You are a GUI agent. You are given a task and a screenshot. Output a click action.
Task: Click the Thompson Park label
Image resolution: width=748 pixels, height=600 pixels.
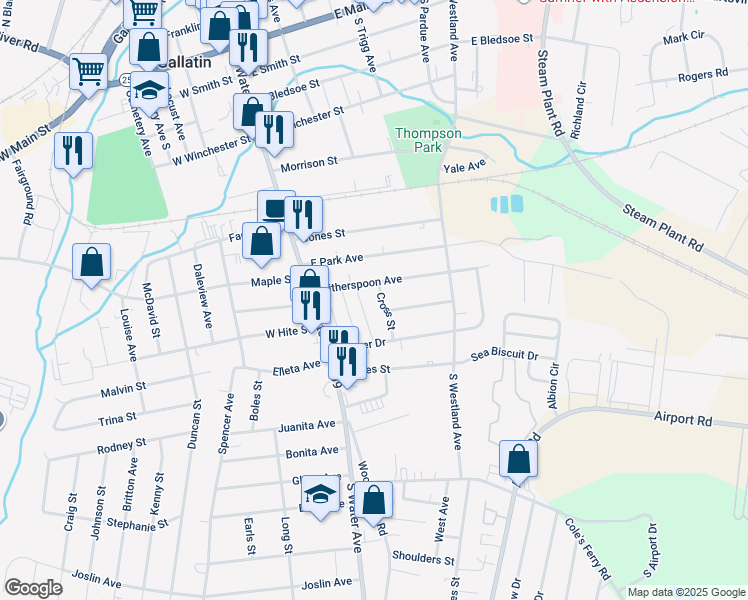427,139
